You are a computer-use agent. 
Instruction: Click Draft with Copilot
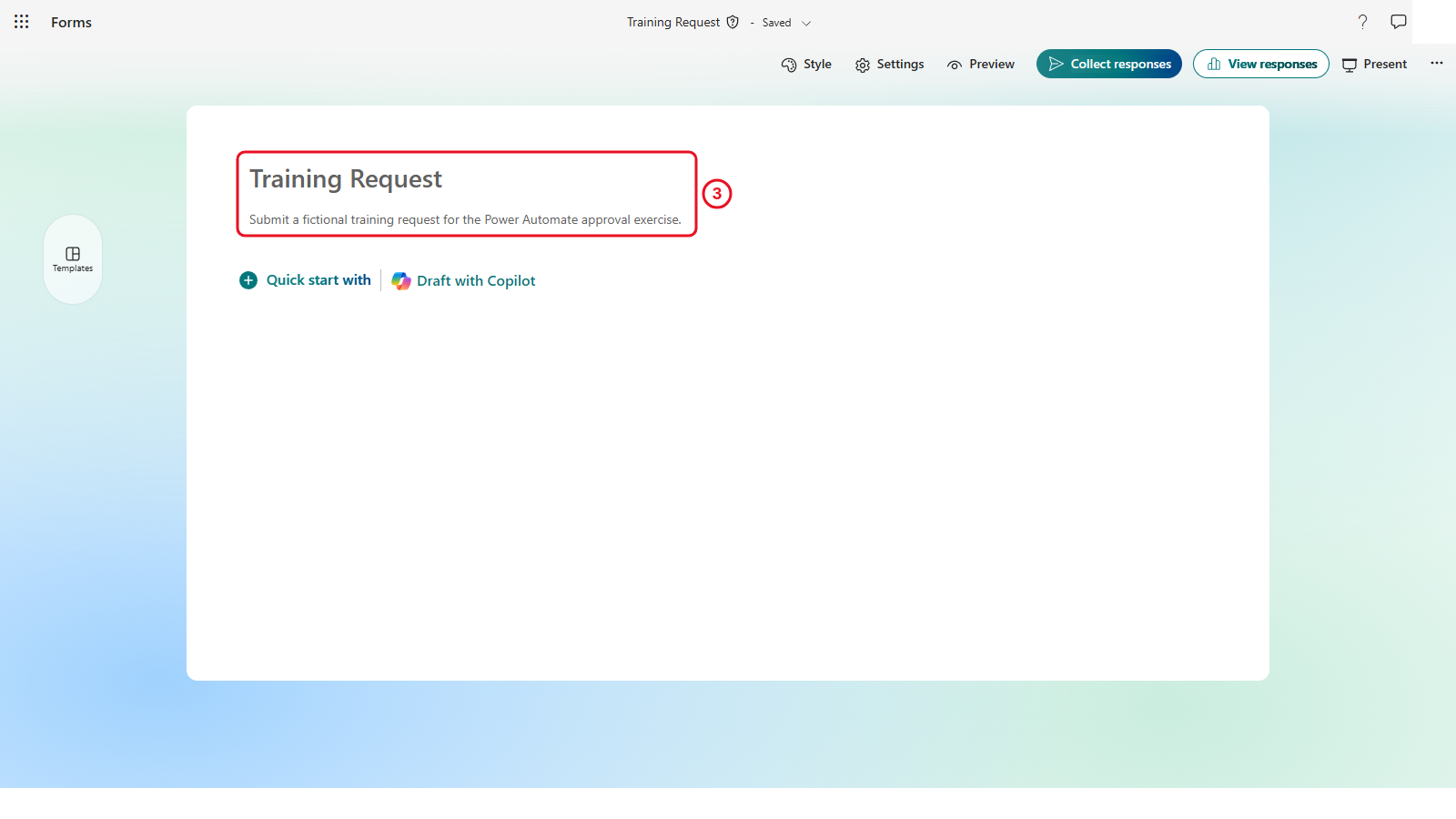click(x=463, y=281)
